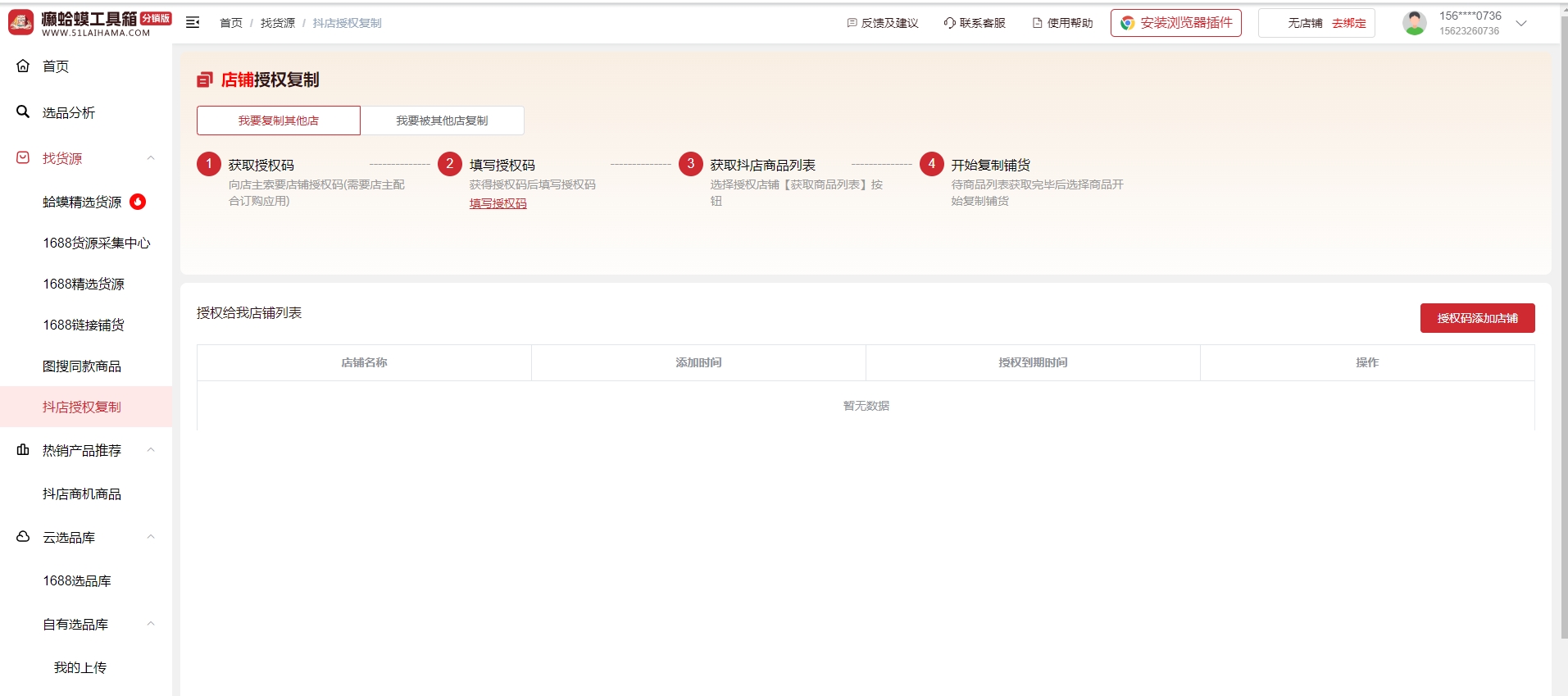Click 去绑定 to bind a shop
This screenshot has height=696, width=1568.
1348,23
